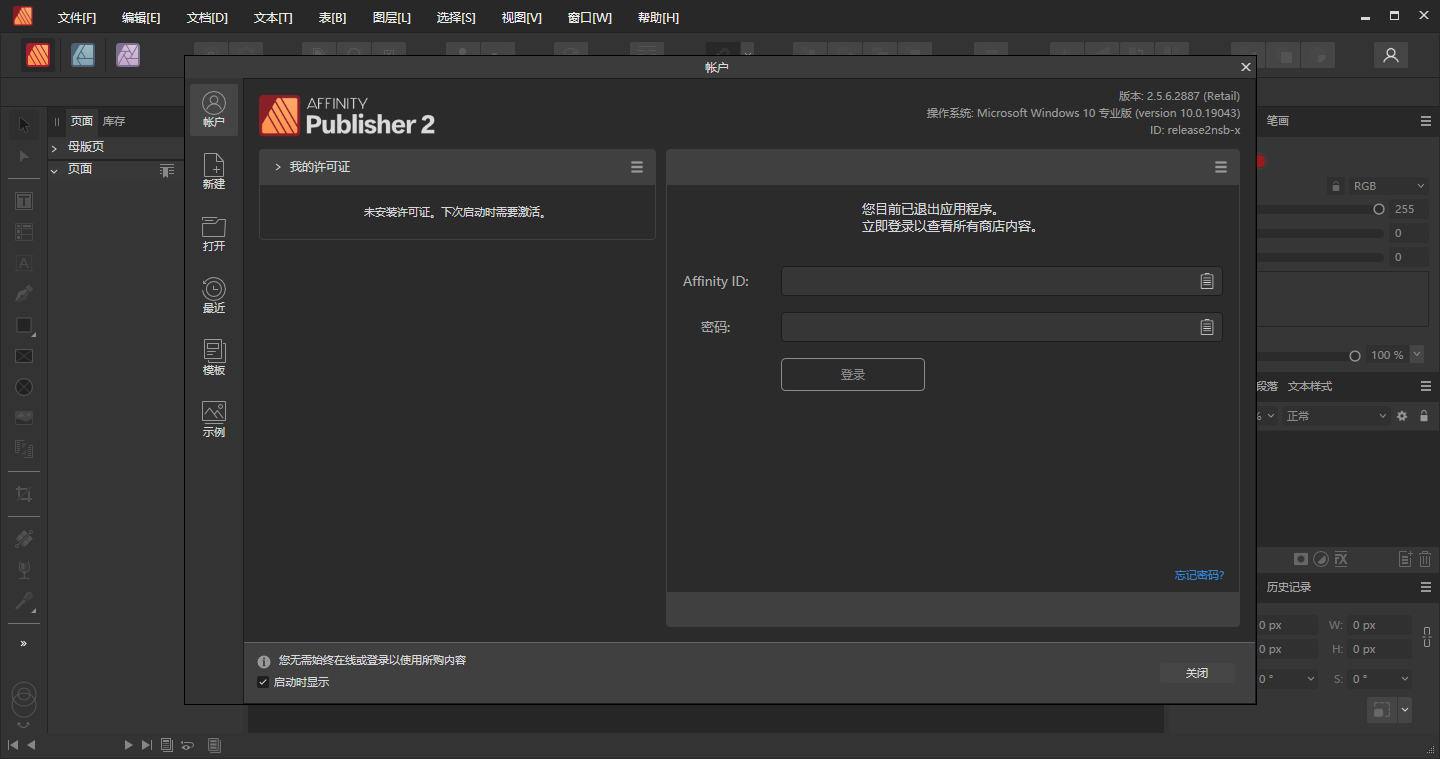The width and height of the screenshot is (1440, 759).
Task: Expand the 母版页 tree item
Action: [55, 148]
